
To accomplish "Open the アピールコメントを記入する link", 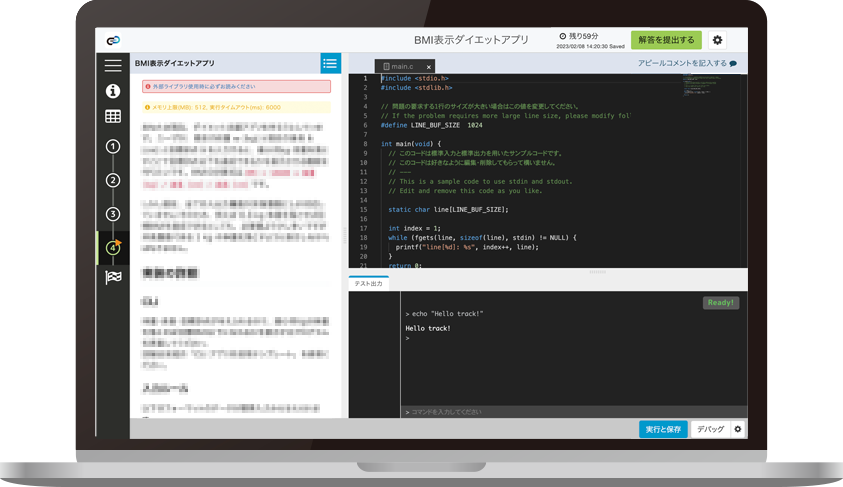I will (x=686, y=63).
